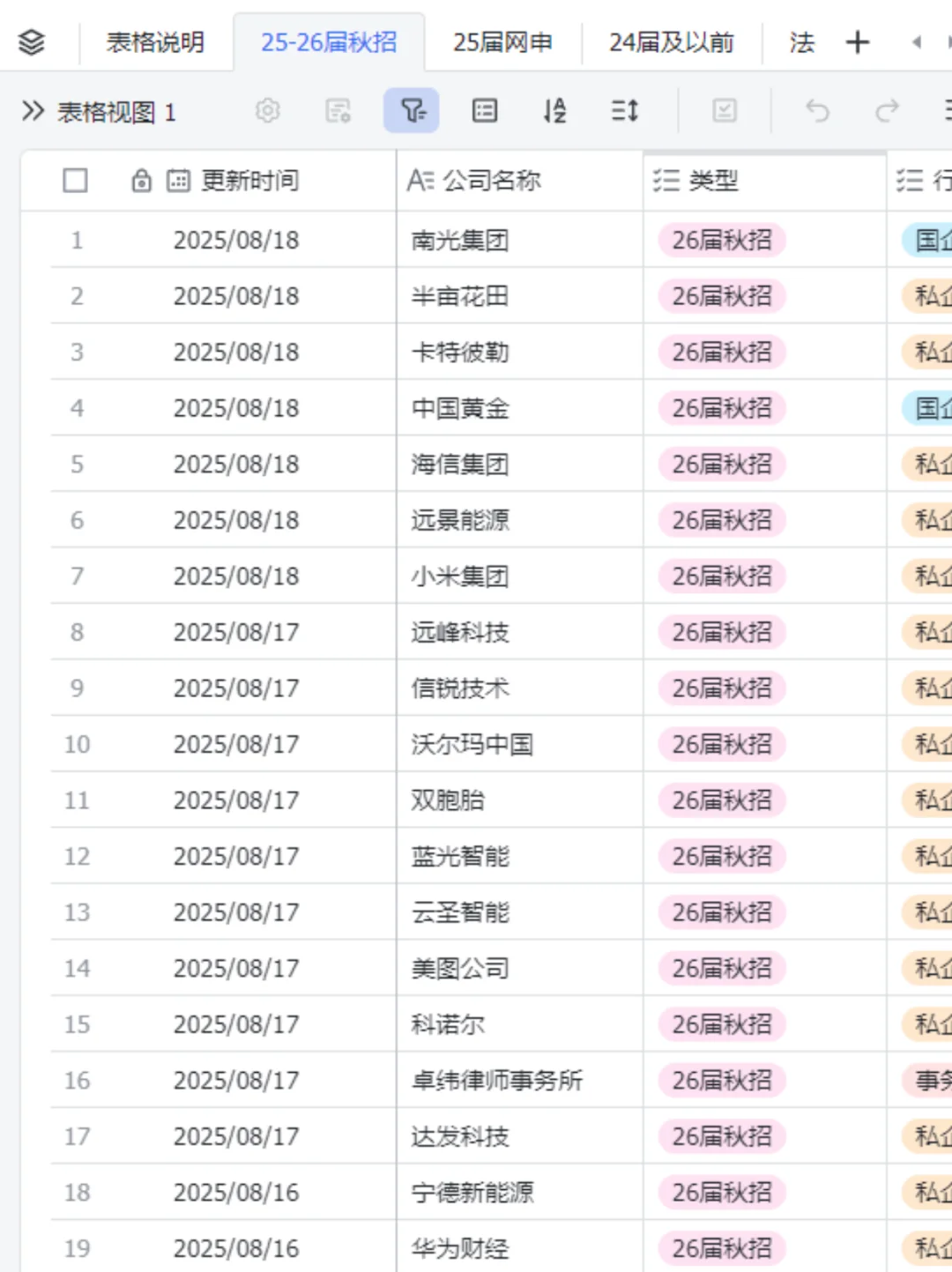
Task: Select row number 12
Action: [77, 856]
